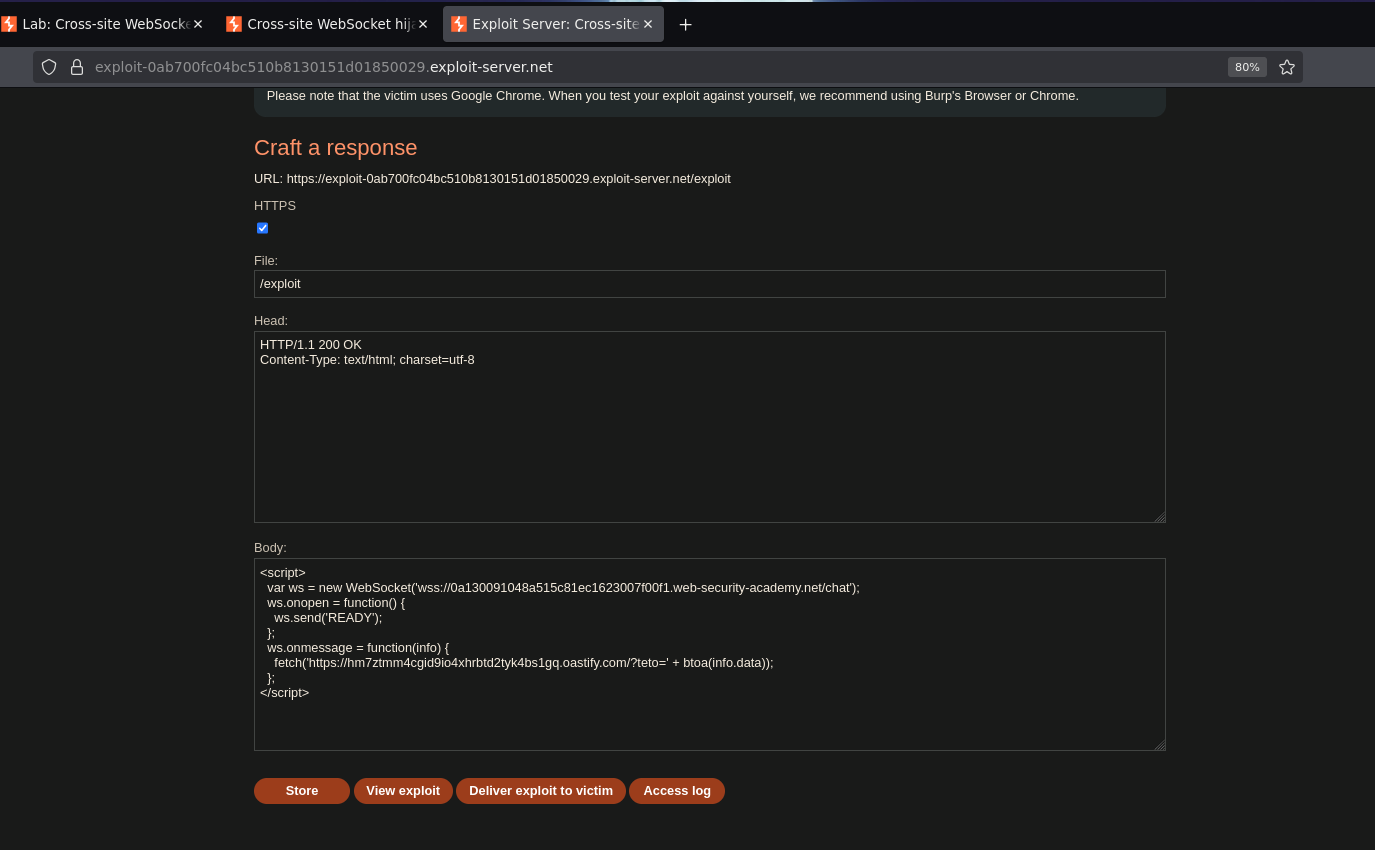Click the View exploit button
Screen dimensions: 1375x850
pyautogui.click(x=403, y=791)
